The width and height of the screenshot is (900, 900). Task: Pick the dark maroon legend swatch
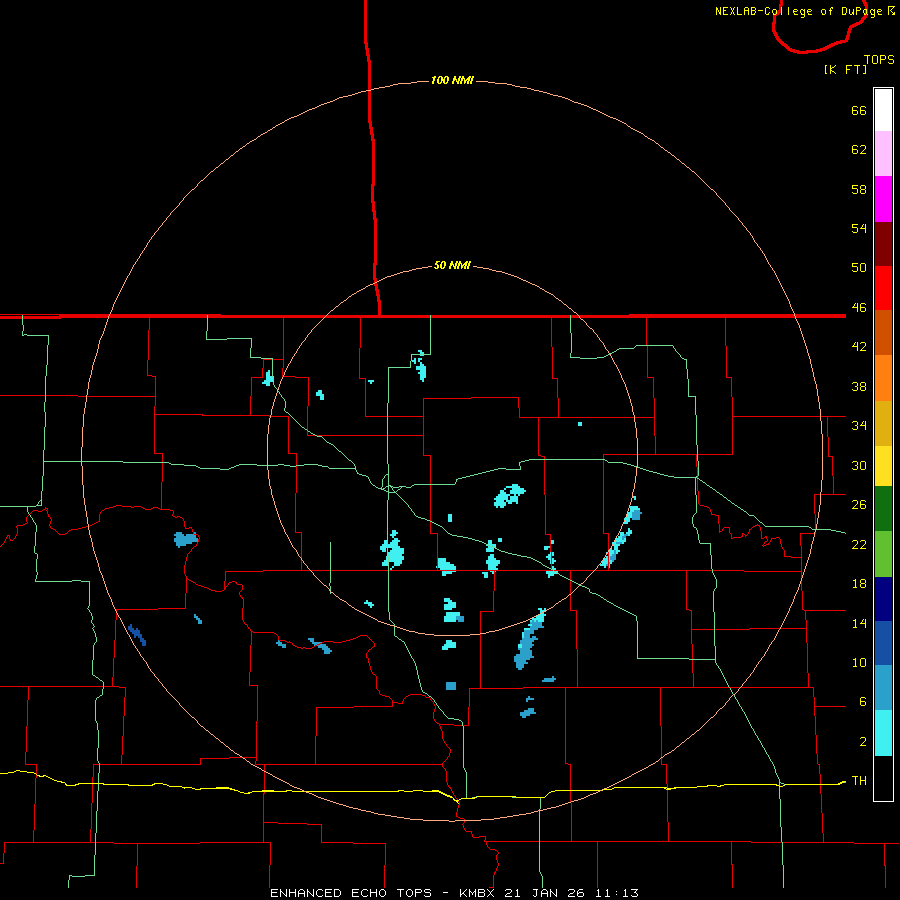tap(883, 244)
